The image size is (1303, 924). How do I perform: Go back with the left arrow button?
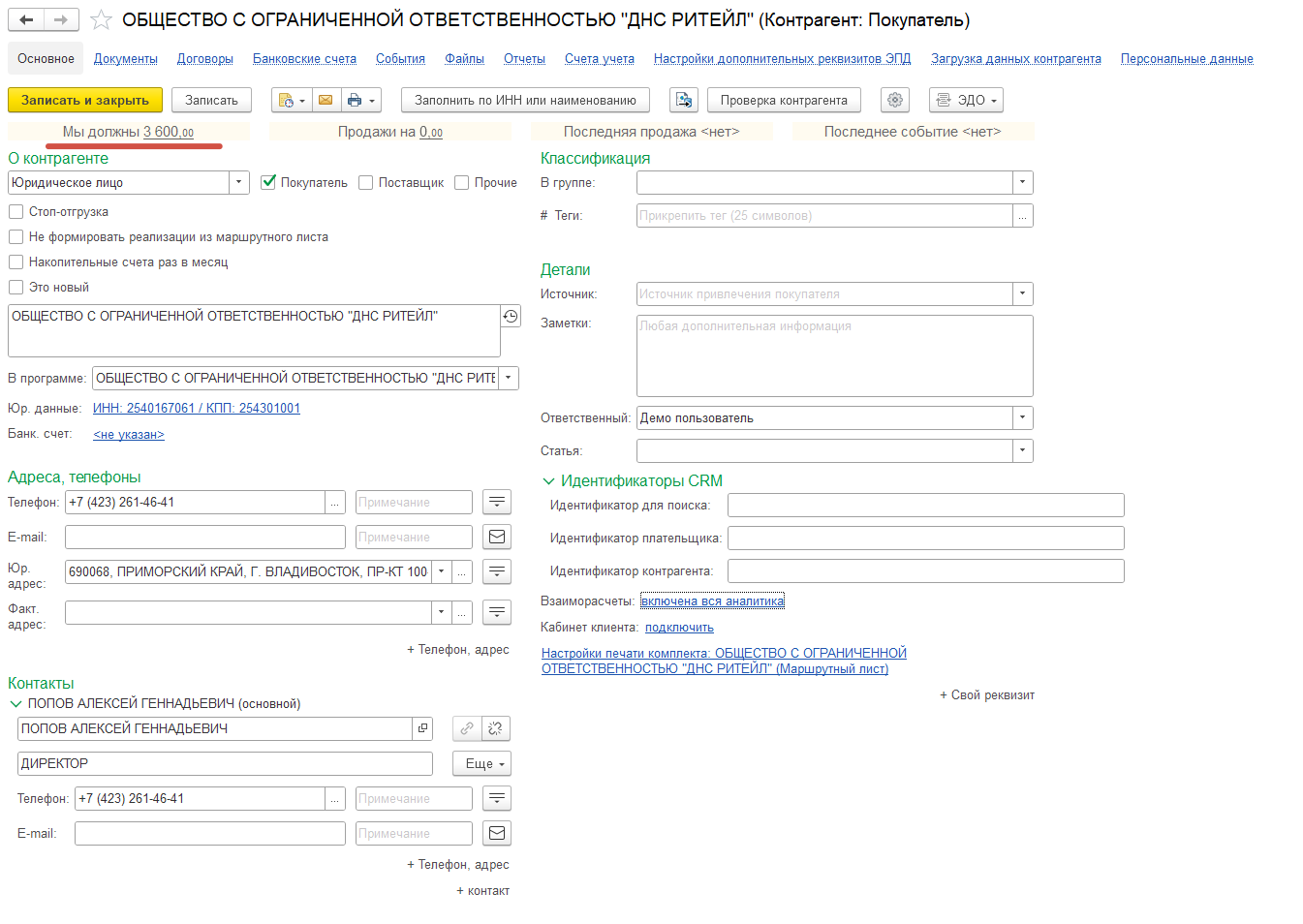point(26,19)
